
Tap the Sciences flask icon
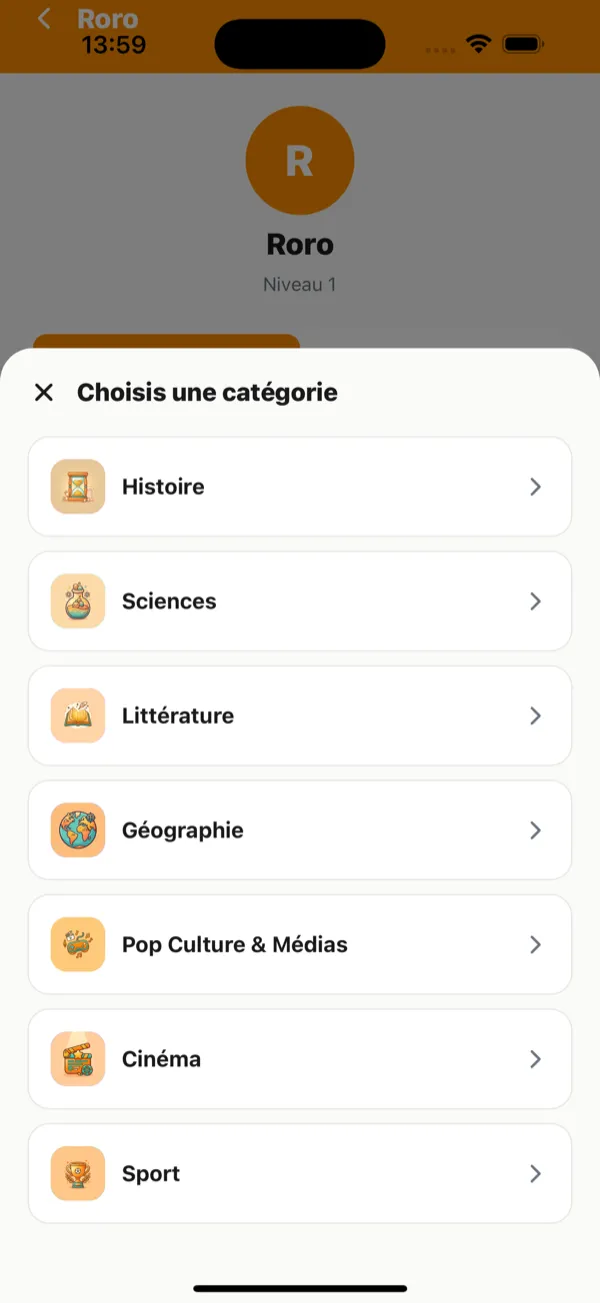pyautogui.click(x=78, y=601)
